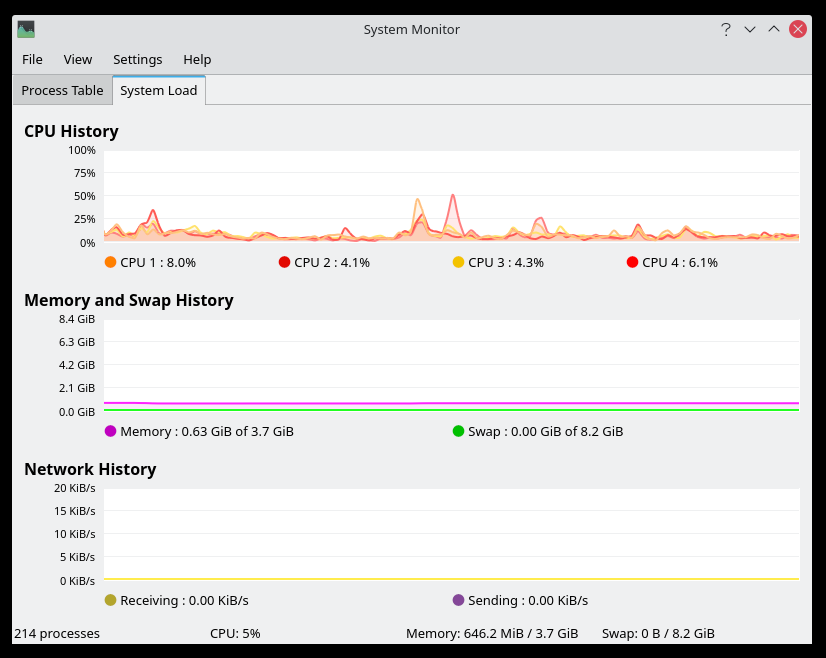Open the Settings menu
This screenshot has width=826, height=658.
137,59
